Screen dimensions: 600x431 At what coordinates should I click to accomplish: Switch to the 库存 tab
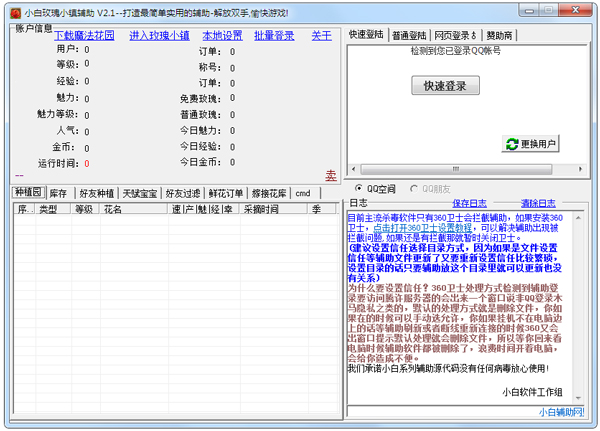tap(58, 194)
